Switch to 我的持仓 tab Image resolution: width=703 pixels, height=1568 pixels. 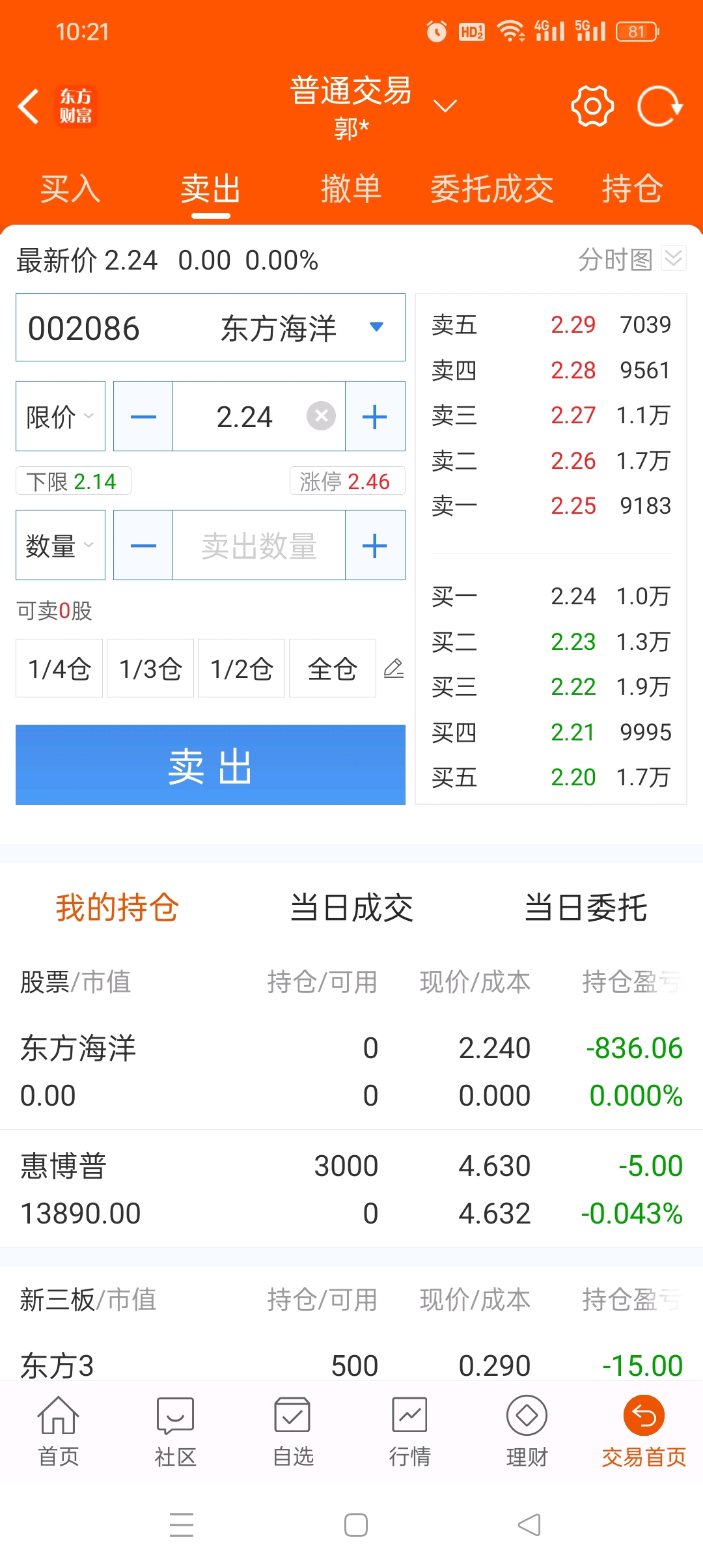pyautogui.click(x=117, y=907)
